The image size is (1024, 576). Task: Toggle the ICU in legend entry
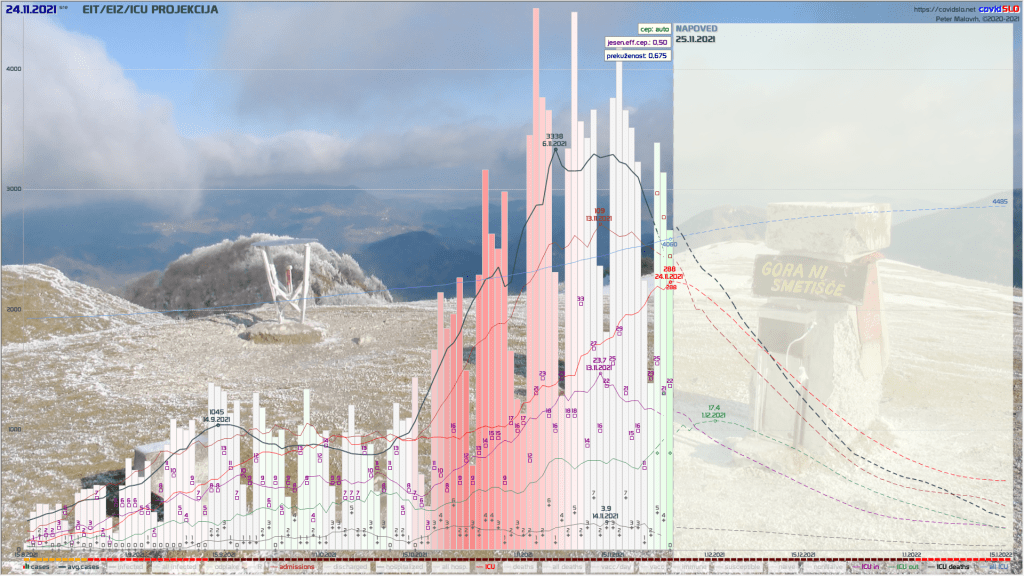(864, 566)
